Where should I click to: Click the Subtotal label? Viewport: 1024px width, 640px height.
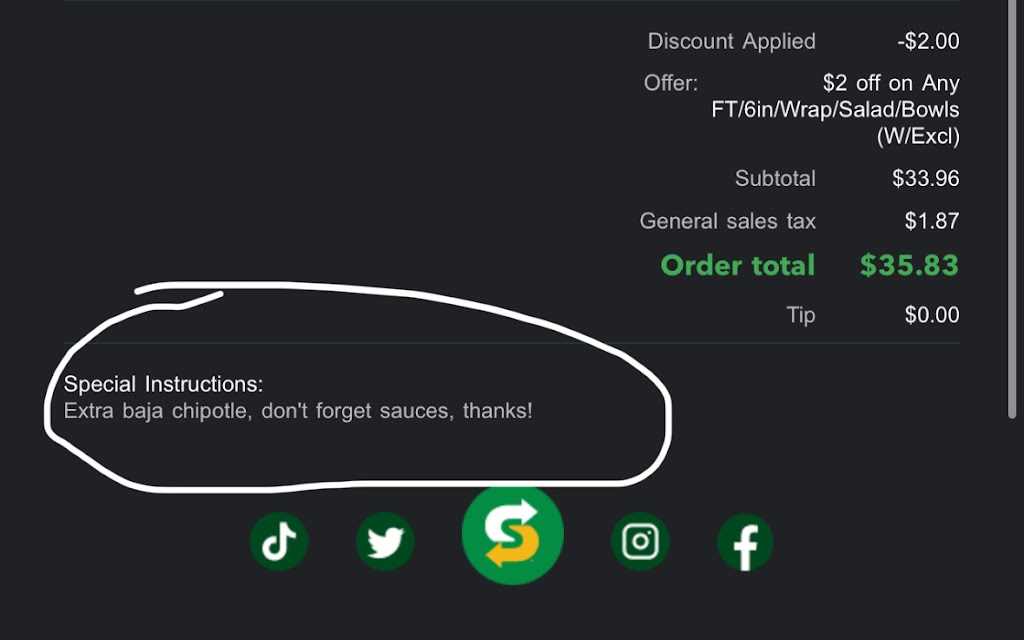coord(775,178)
